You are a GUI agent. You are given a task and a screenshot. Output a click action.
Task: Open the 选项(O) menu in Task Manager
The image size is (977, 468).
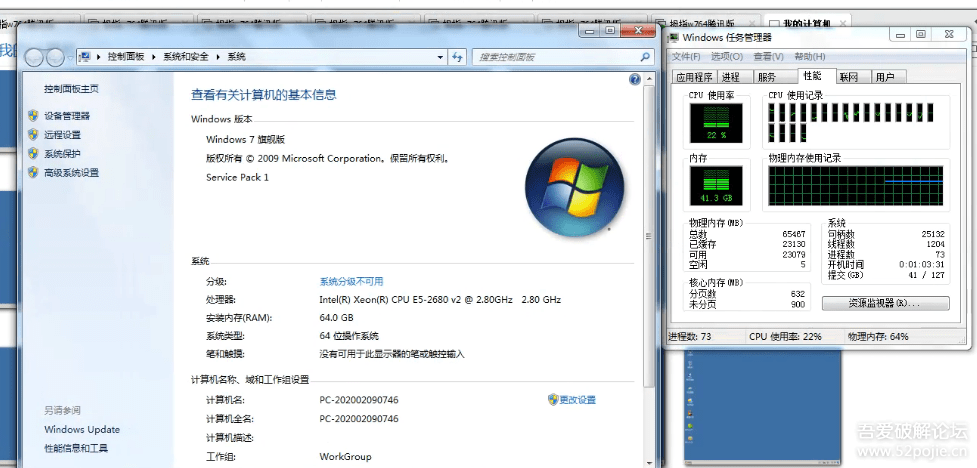coord(727,57)
